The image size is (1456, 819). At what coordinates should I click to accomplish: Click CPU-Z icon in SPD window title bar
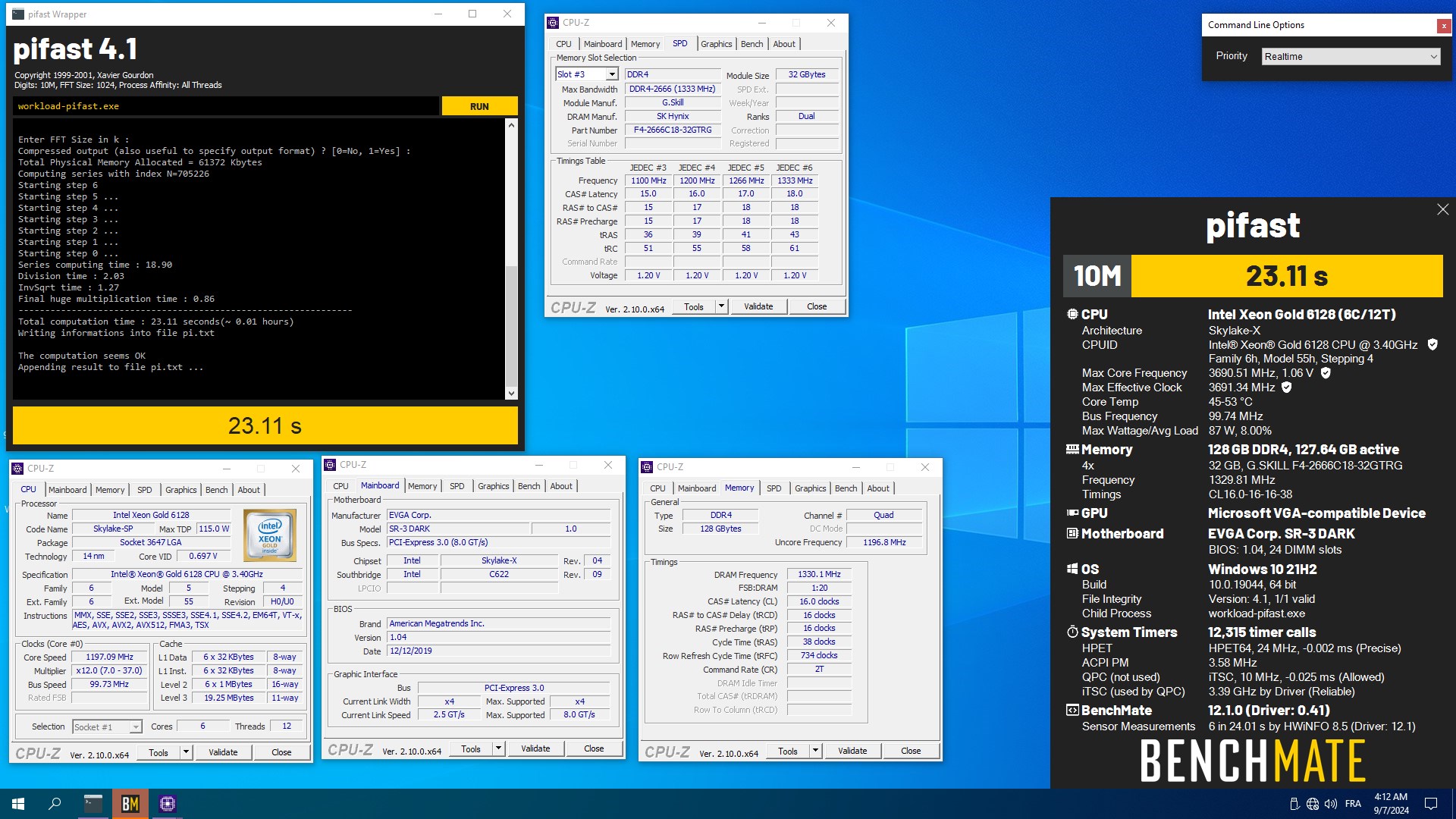pos(554,23)
